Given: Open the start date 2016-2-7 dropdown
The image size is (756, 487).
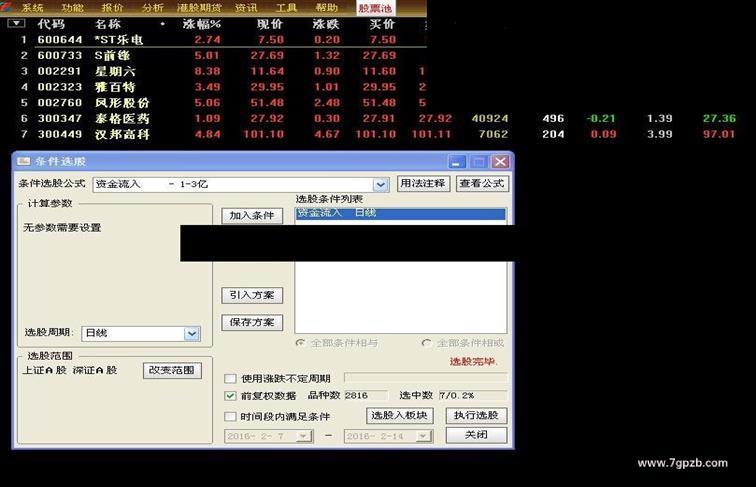Looking at the screenshot, I should coord(304,436).
